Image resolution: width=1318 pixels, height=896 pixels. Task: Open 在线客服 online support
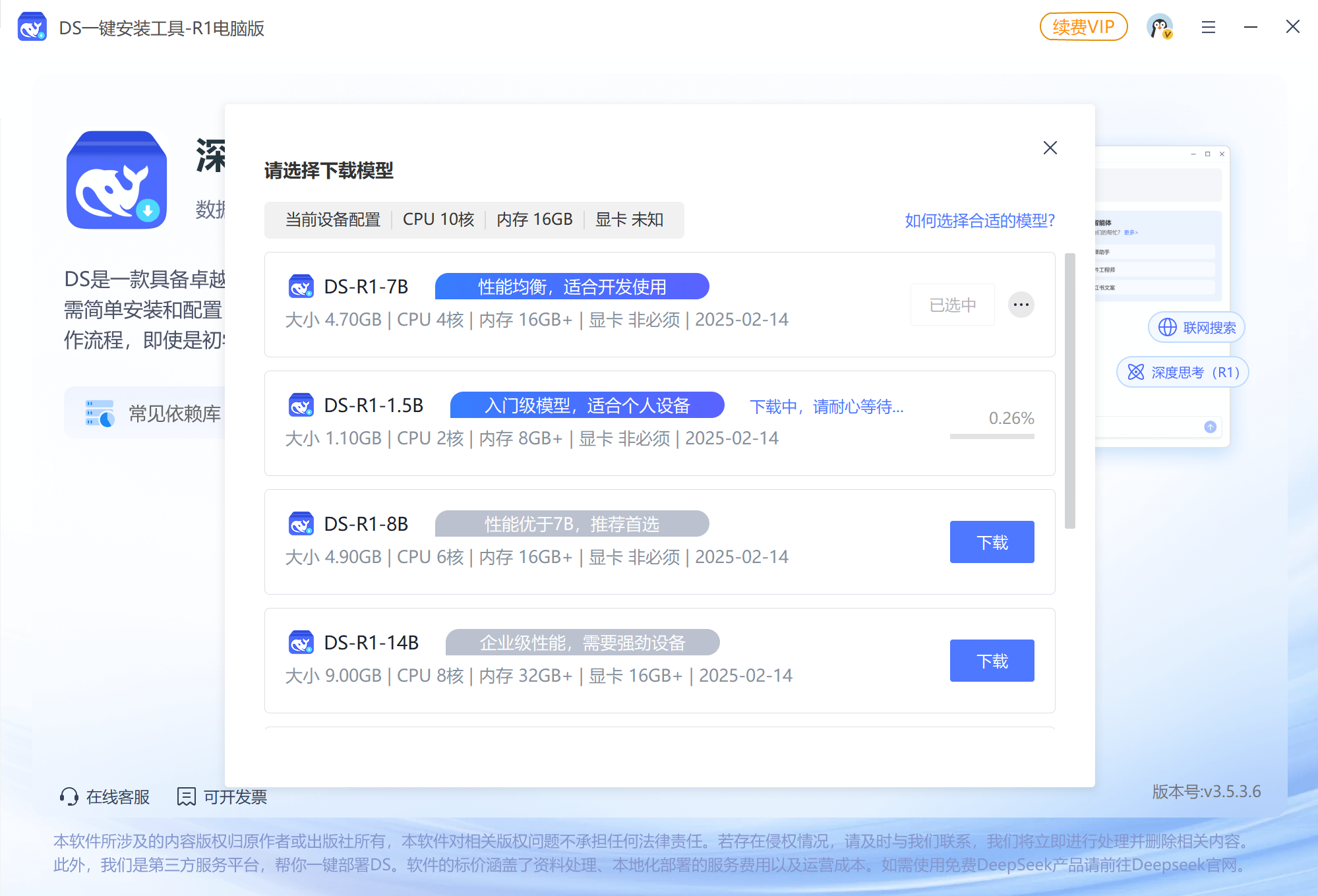[x=105, y=796]
